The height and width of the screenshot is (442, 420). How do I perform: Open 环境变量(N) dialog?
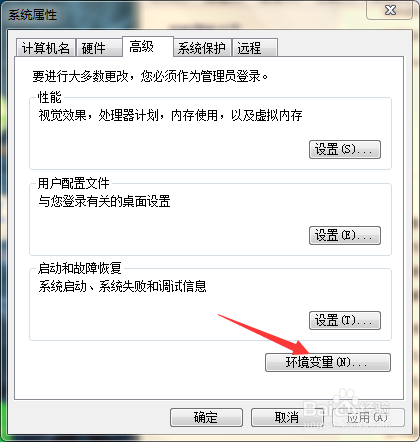pos(328,362)
